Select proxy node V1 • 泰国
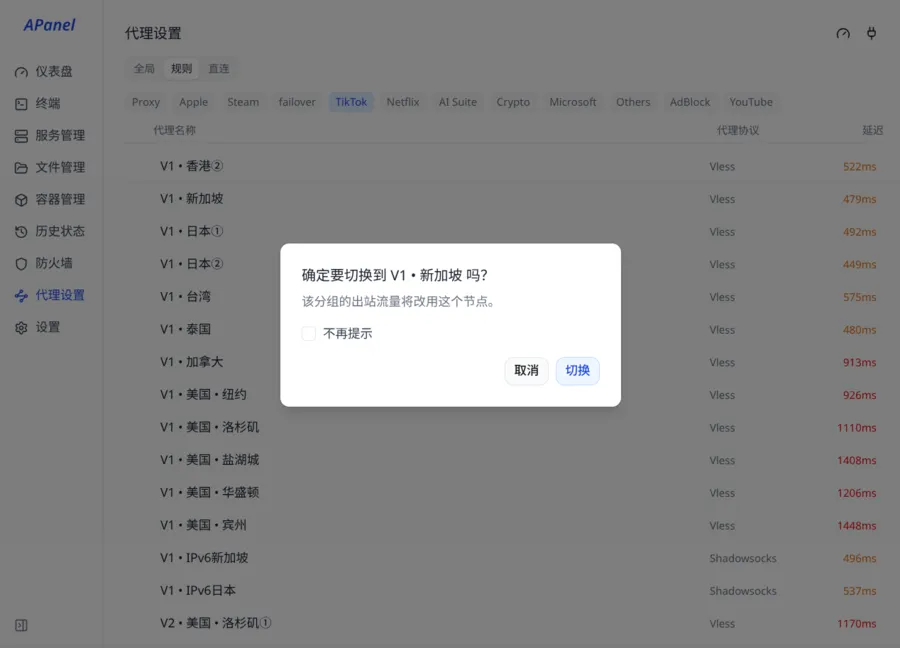Image resolution: width=900 pixels, height=648 pixels. pyautogui.click(x=504, y=329)
